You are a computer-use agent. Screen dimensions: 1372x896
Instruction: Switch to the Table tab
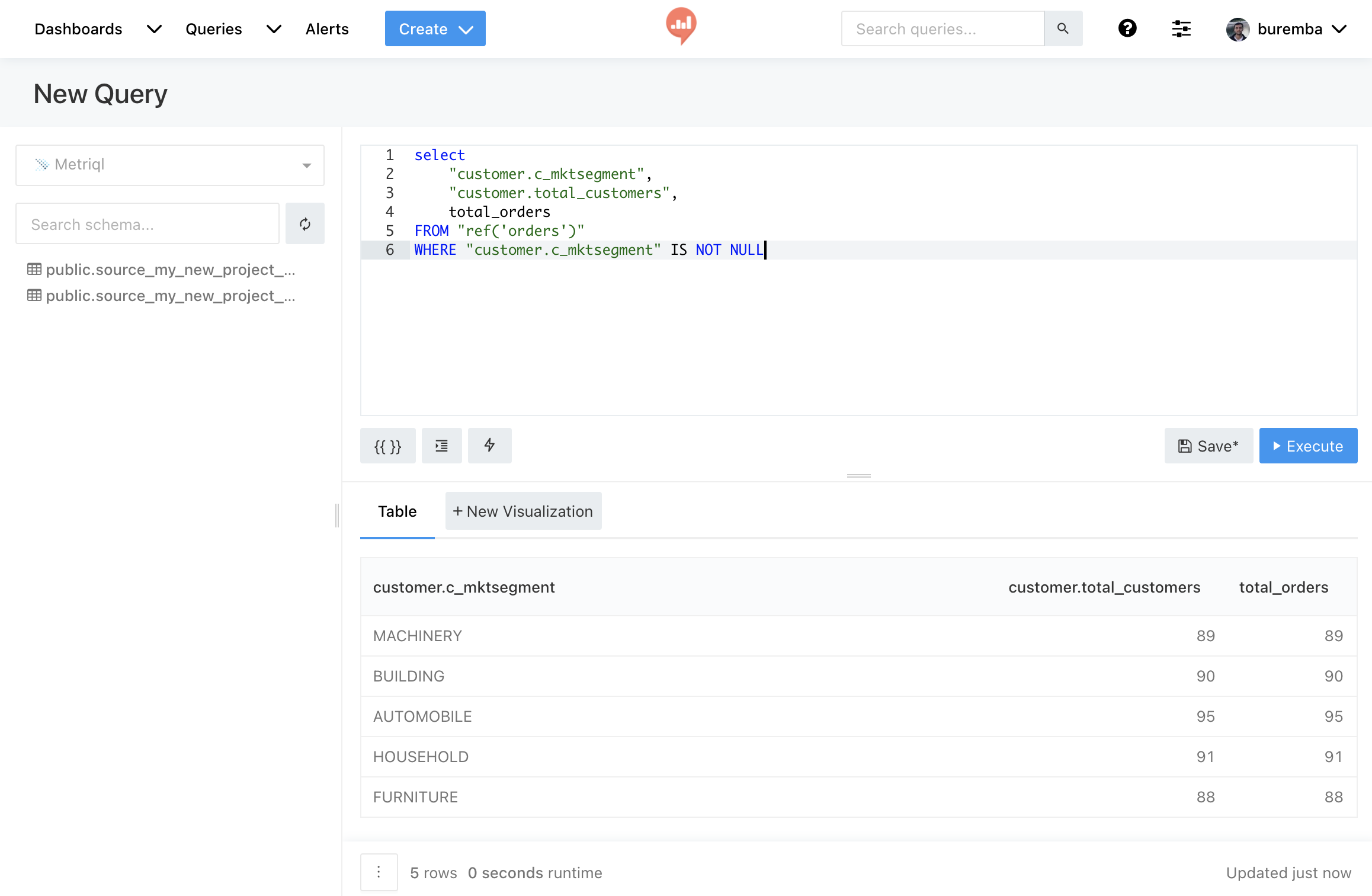click(x=397, y=511)
